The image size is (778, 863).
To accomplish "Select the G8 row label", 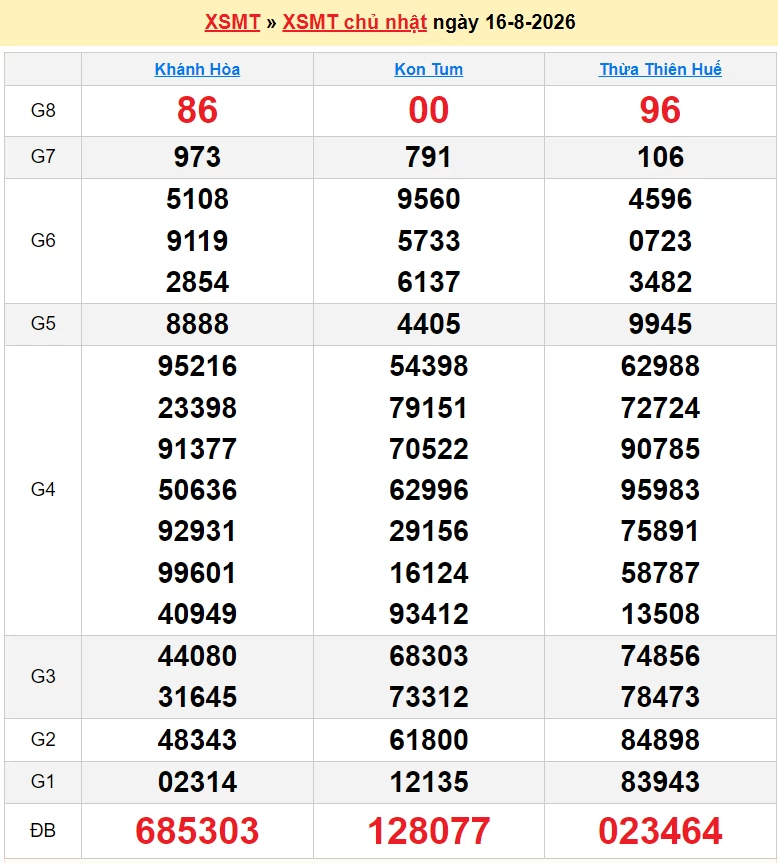I will [43, 110].
